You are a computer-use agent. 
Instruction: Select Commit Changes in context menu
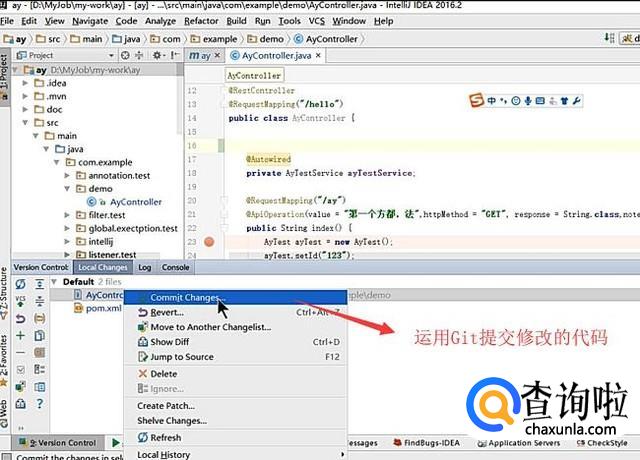point(236,297)
